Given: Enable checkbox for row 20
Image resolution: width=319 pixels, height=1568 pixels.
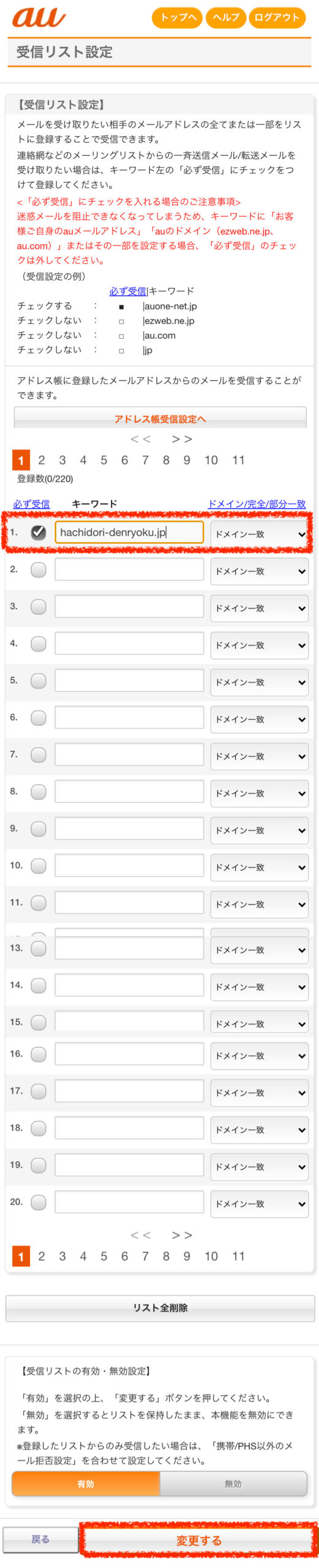Looking at the screenshot, I should click(x=39, y=1202).
